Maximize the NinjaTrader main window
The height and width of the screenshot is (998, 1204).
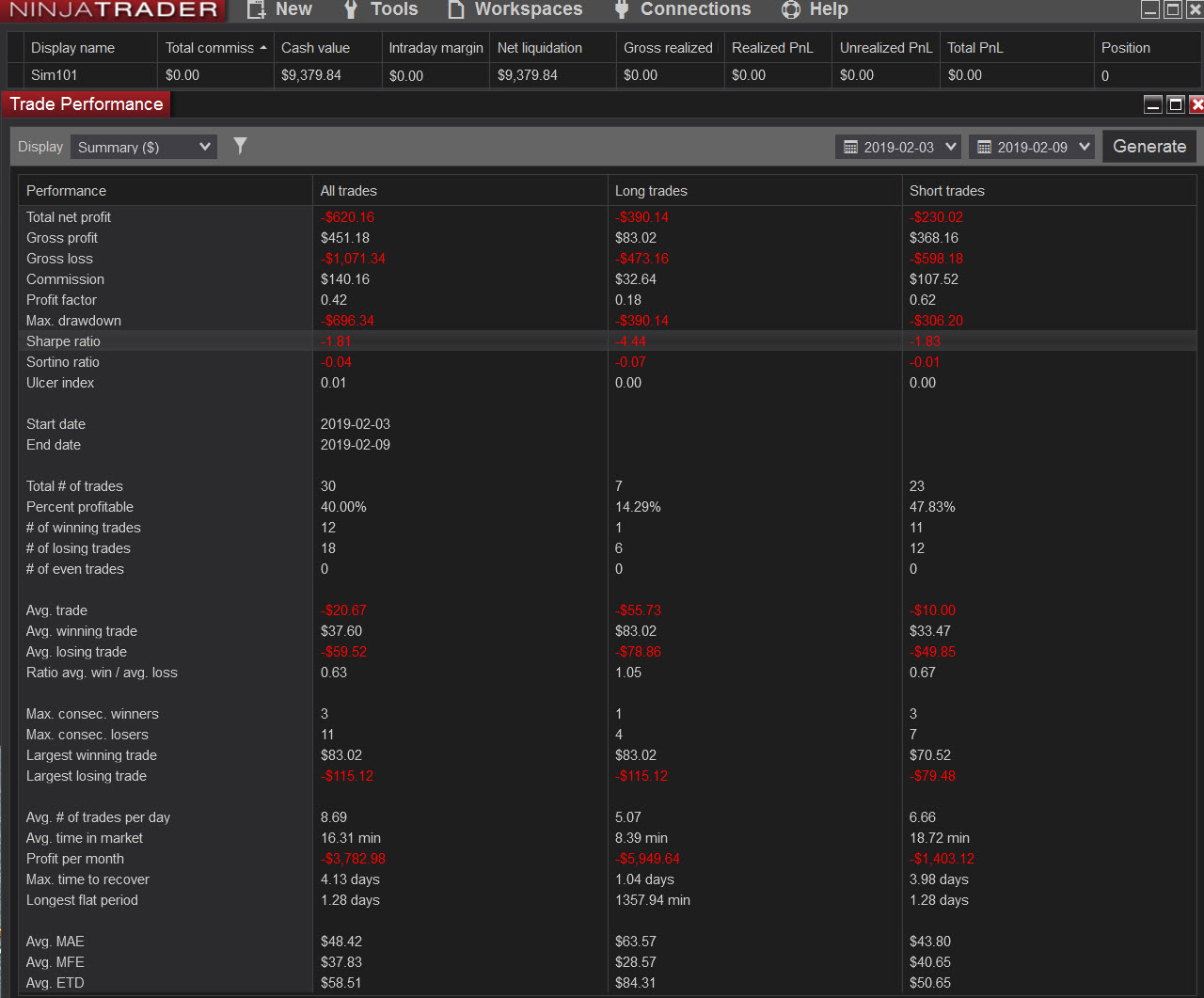pos(1172,9)
